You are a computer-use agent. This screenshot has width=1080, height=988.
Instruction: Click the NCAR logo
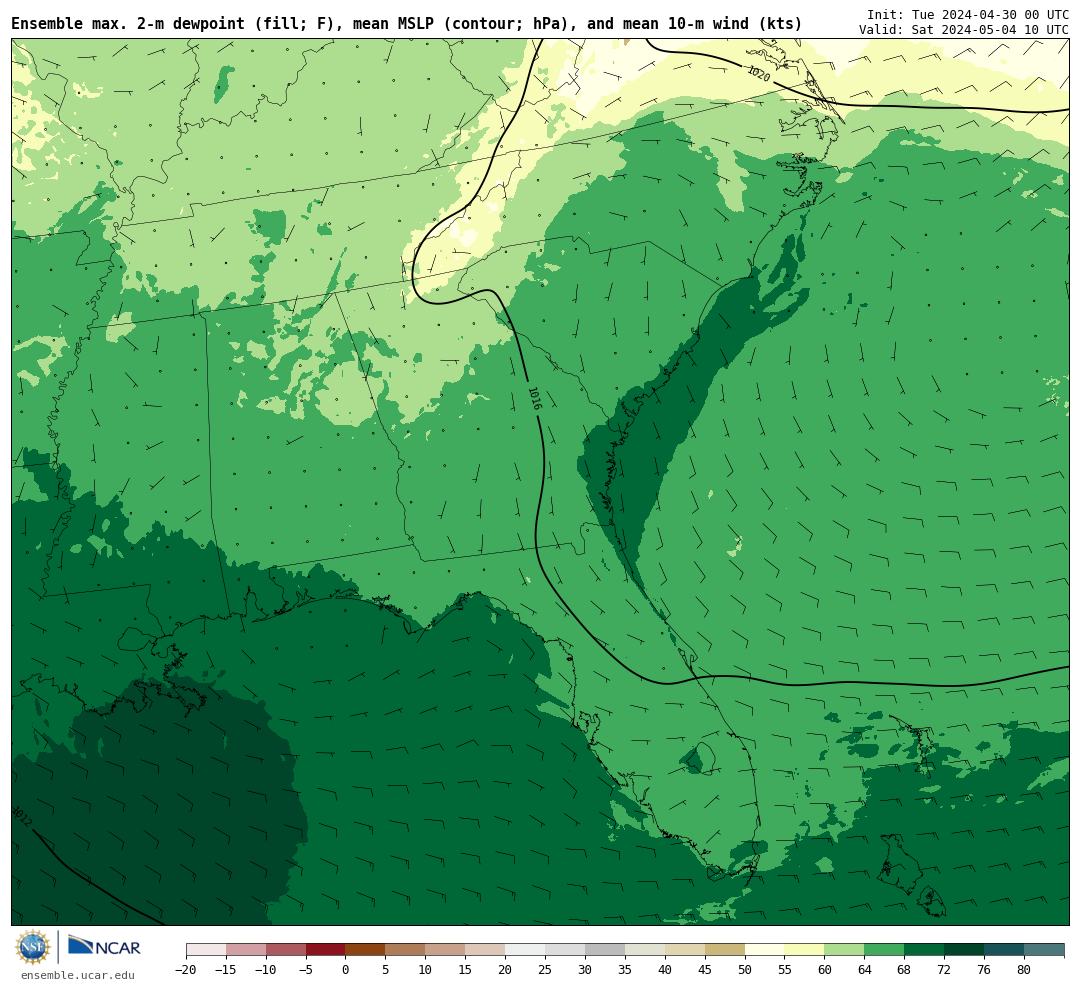(104, 947)
